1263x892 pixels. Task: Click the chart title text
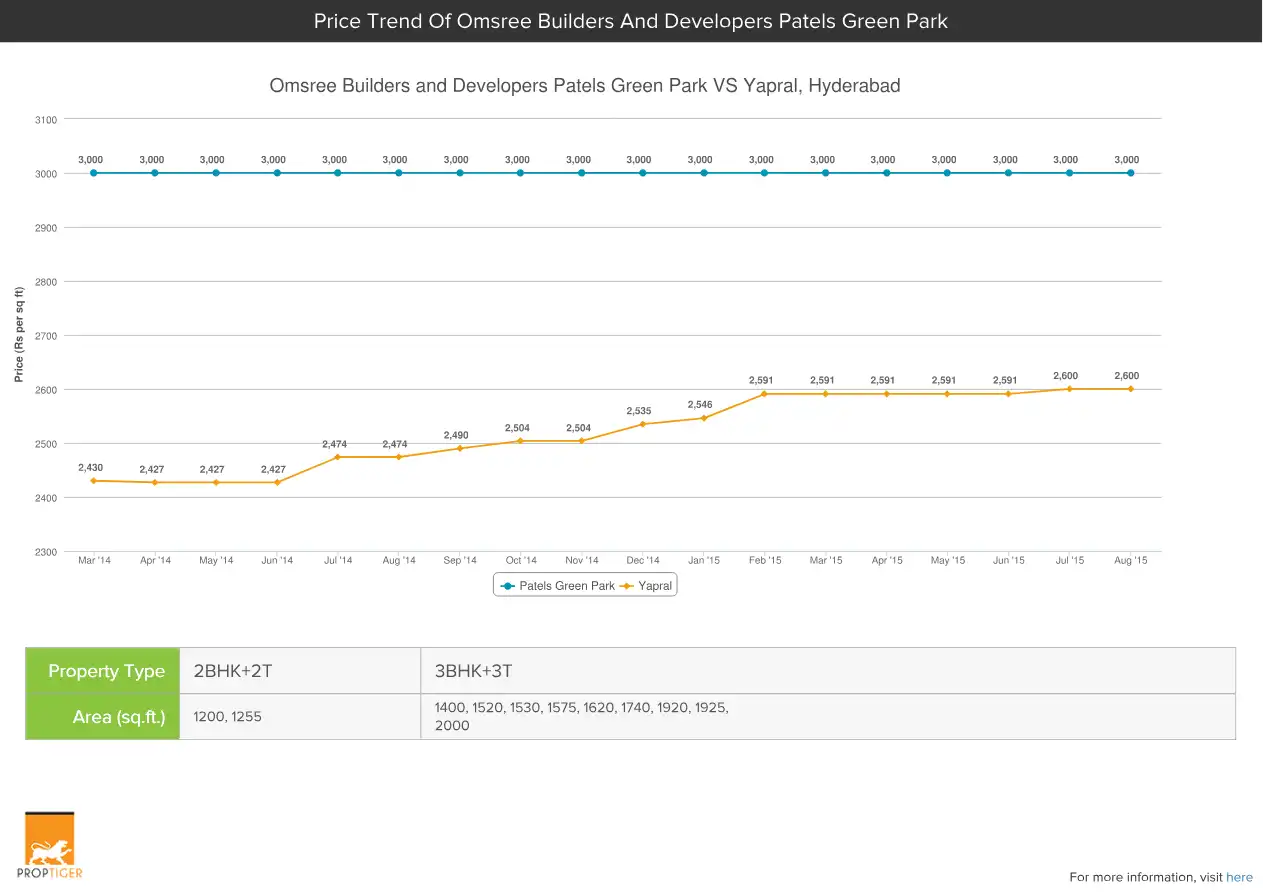[x=584, y=86]
